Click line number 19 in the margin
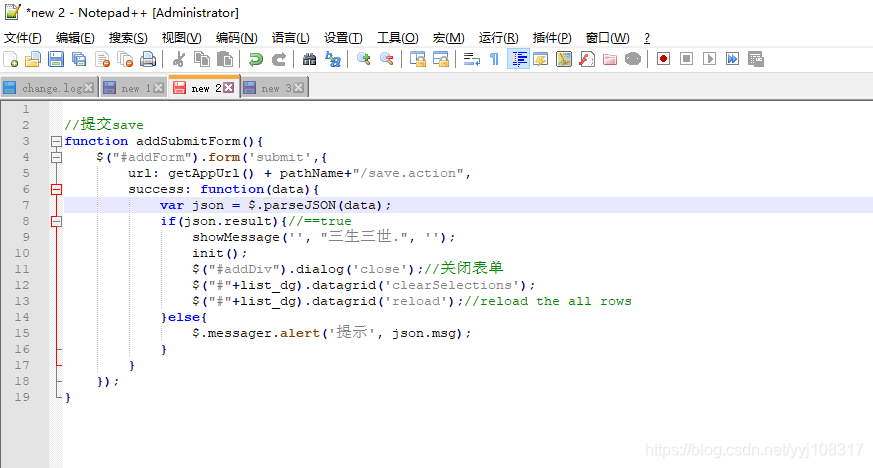873x468 pixels. click(22, 397)
